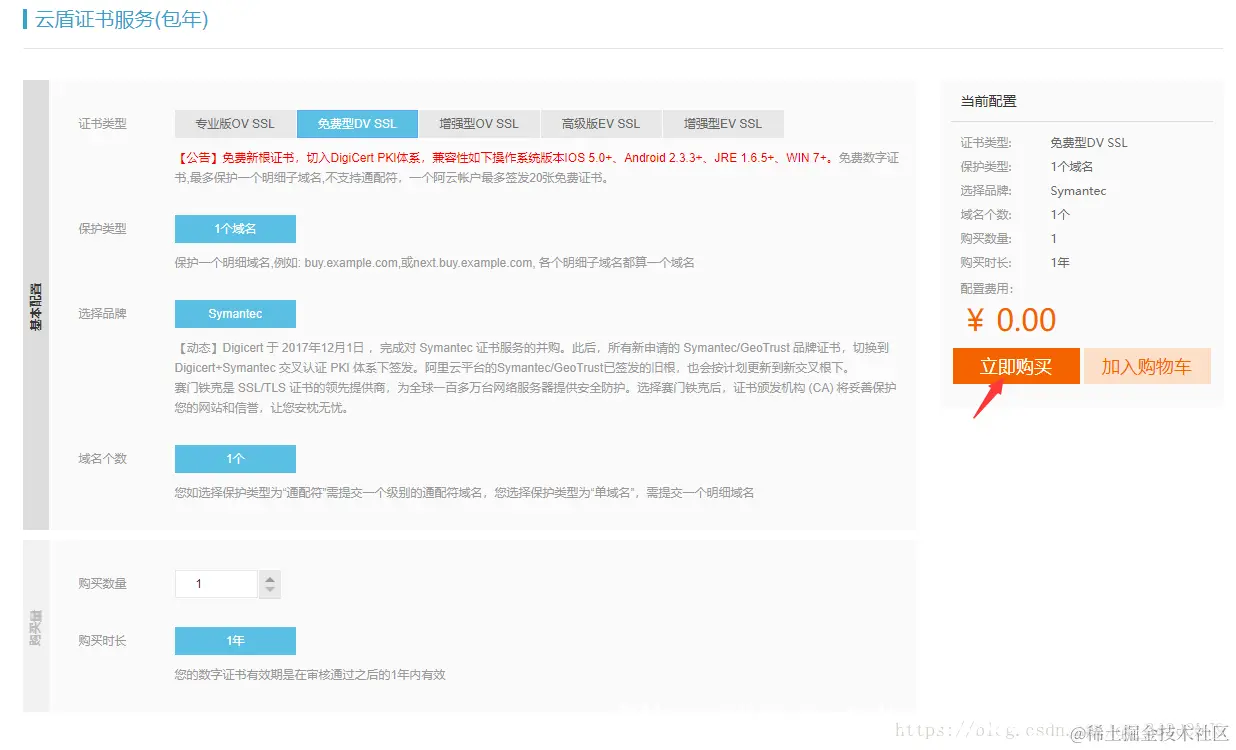Click the wildcard domain hint text under 域名个数
Viewport: 1236px width, 750px height.
(x=465, y=493)
